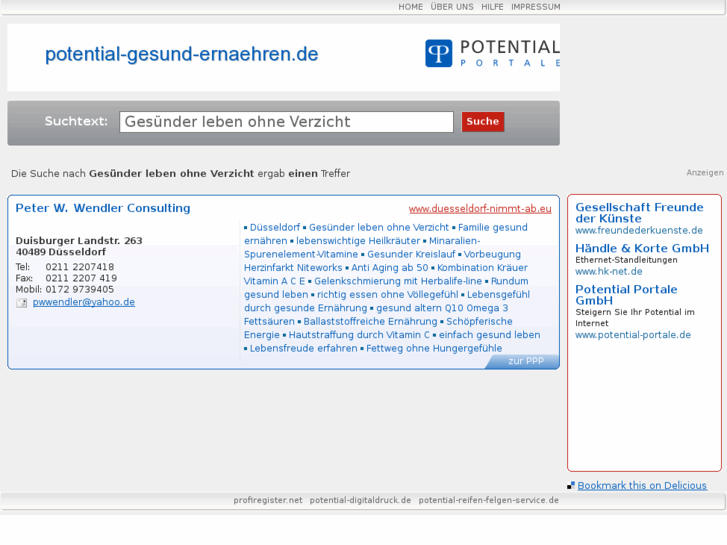This screenshot has width=727, height=545.
Task: Click the Duisburger Landstr. 263 address text
Action: [79, 241]
